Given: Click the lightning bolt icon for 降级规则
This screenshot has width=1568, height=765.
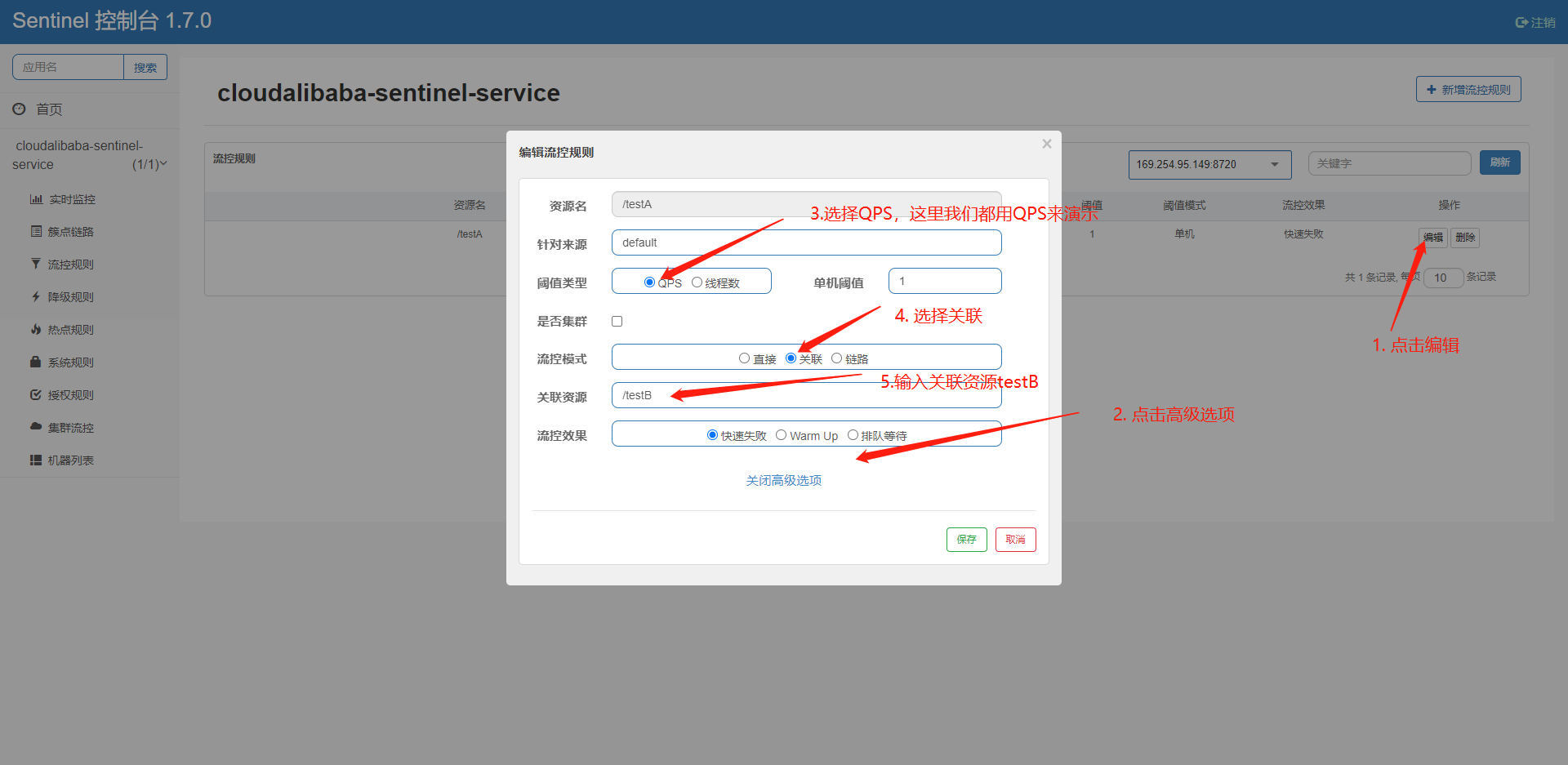Looking at the screenshot, I should [x=36, y=296].
